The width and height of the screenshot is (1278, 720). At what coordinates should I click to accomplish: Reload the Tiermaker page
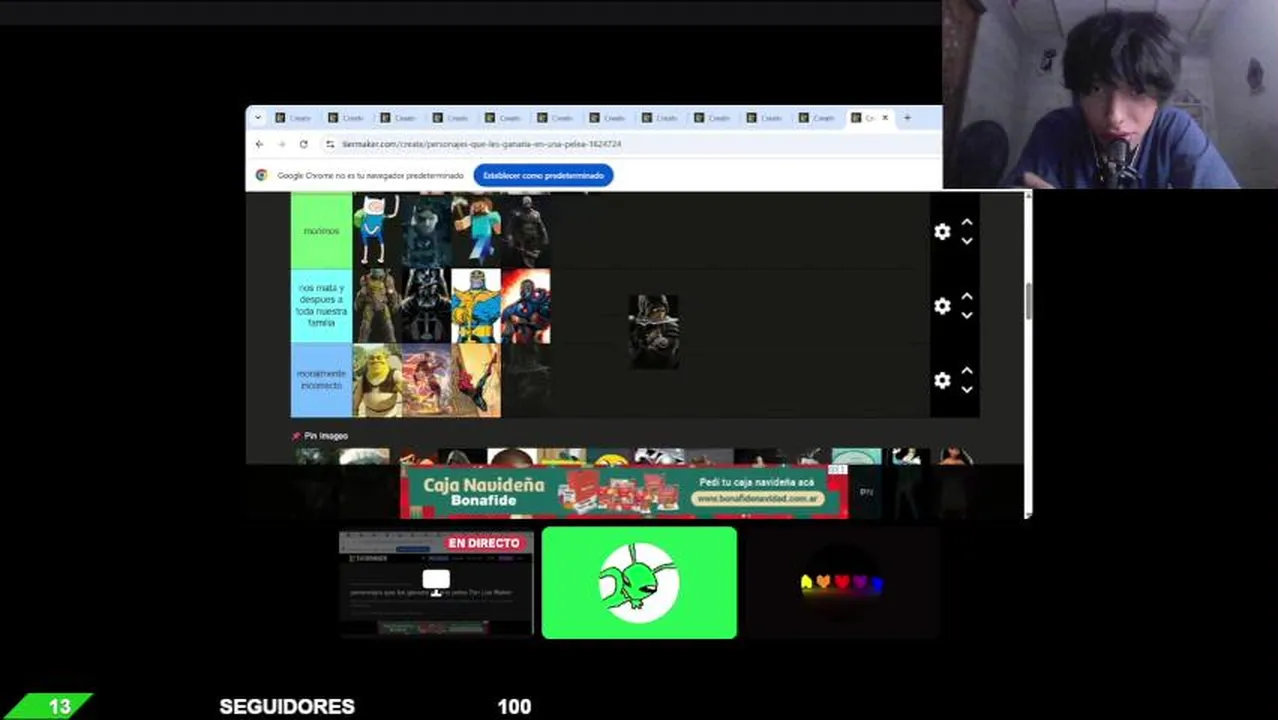(x=304, y=144)
